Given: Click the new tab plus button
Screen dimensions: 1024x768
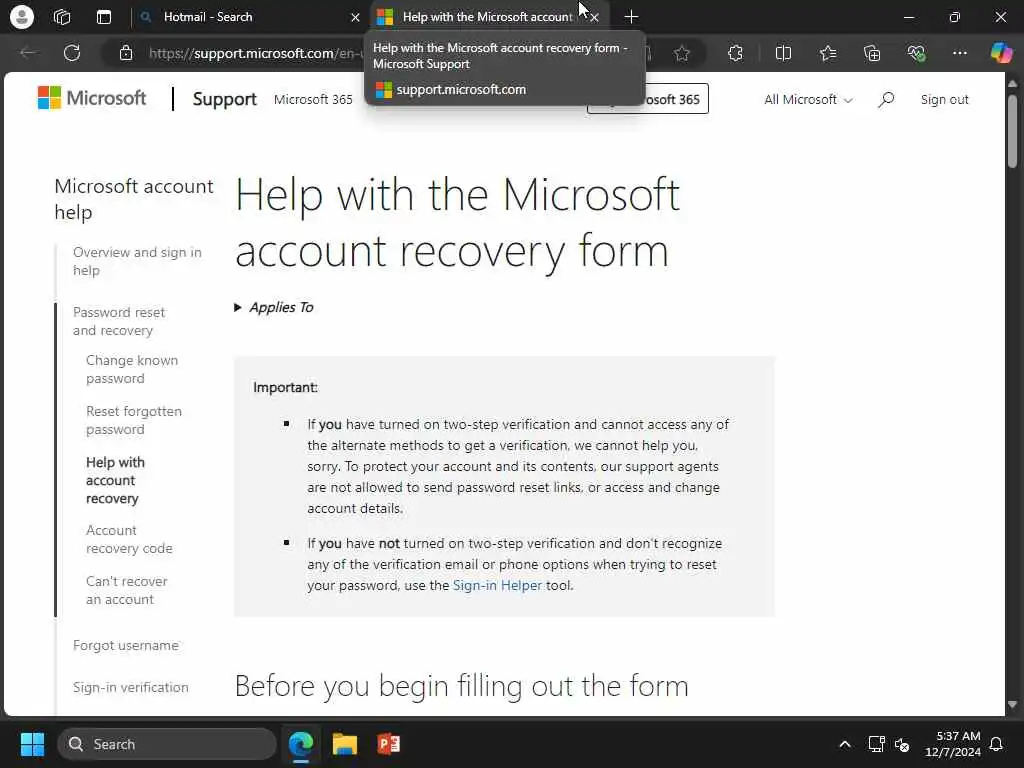Looking at the screenshot, I should point(631,17).
